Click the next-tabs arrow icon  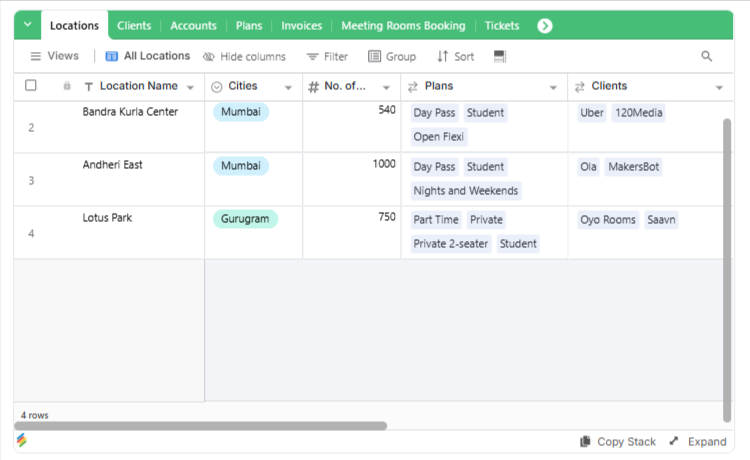tap(544, 26)
